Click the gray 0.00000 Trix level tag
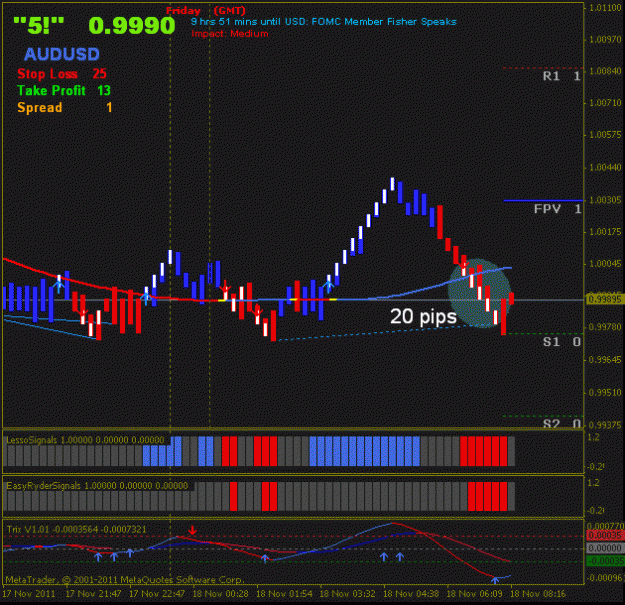 [x=605, y=548]
